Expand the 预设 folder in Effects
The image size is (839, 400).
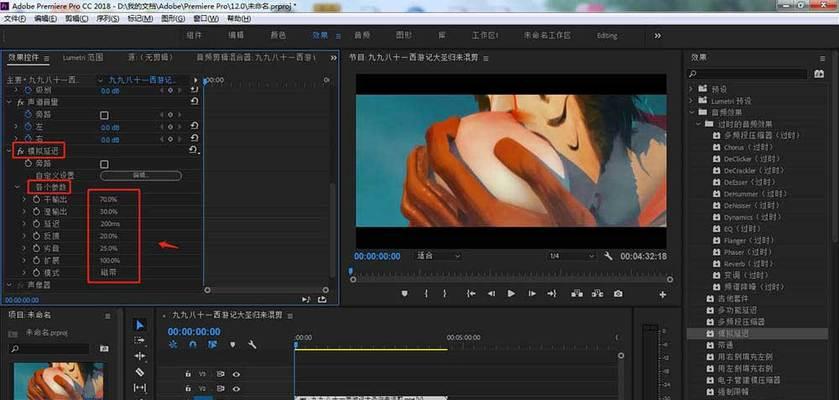click(x=690, y=89)
